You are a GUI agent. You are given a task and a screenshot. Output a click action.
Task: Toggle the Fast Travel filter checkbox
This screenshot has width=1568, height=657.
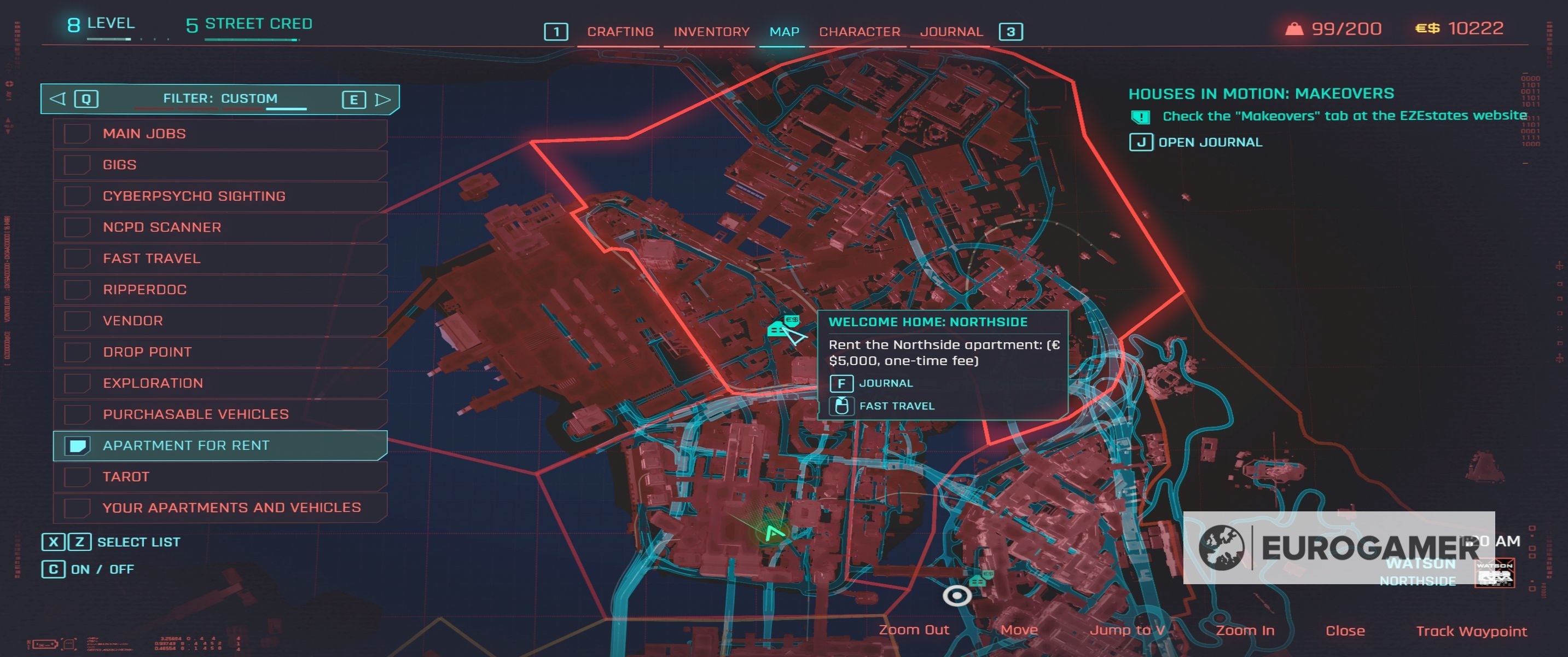tap(77, 258)
